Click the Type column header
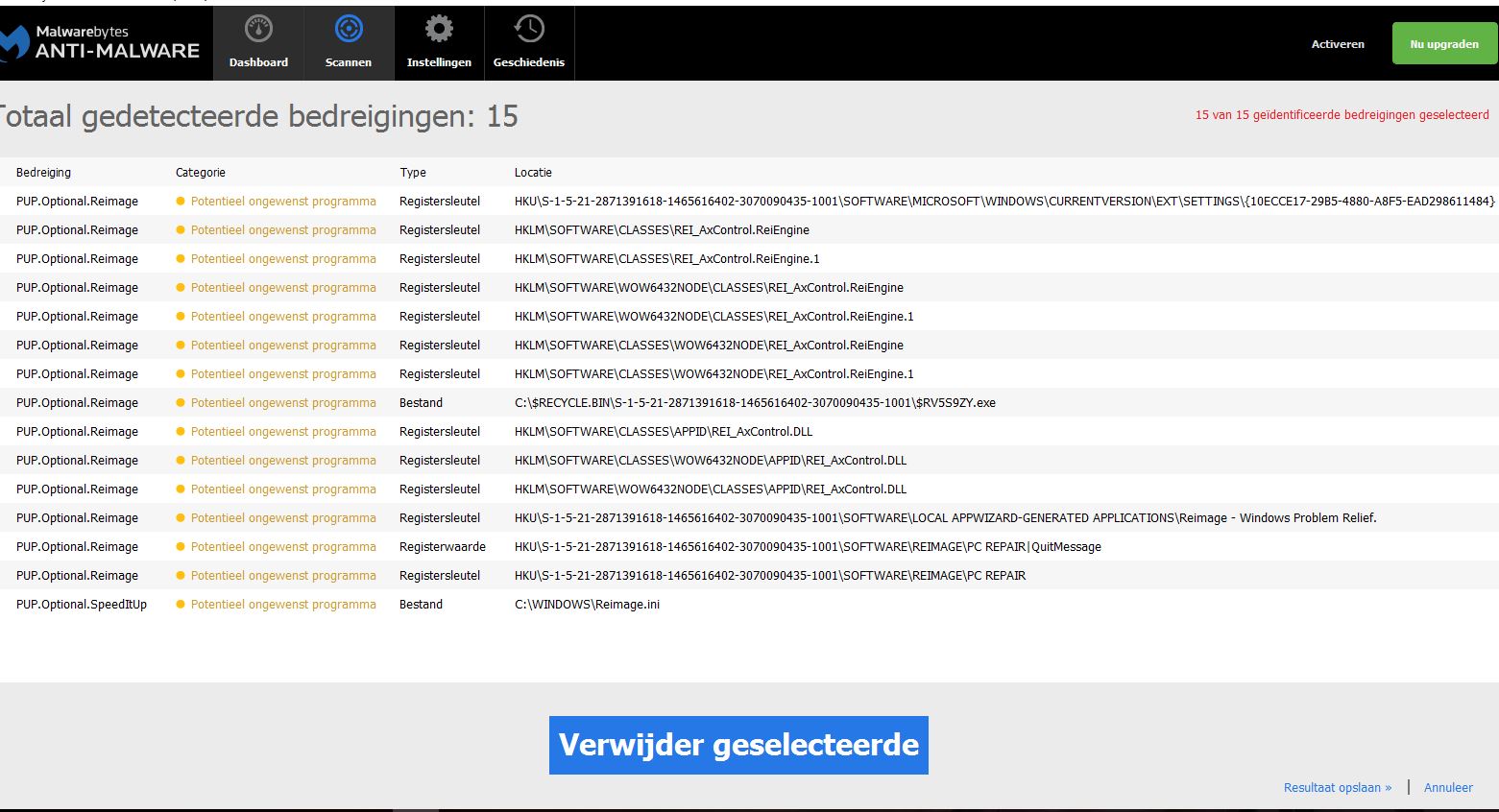Viewport: 1499px width, 812px height. 413,173
